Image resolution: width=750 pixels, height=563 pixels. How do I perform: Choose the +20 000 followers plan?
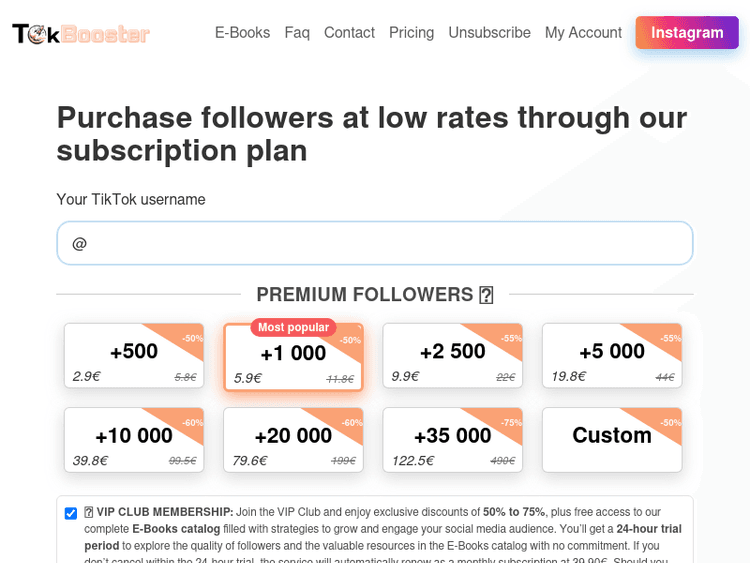[293, 440]
